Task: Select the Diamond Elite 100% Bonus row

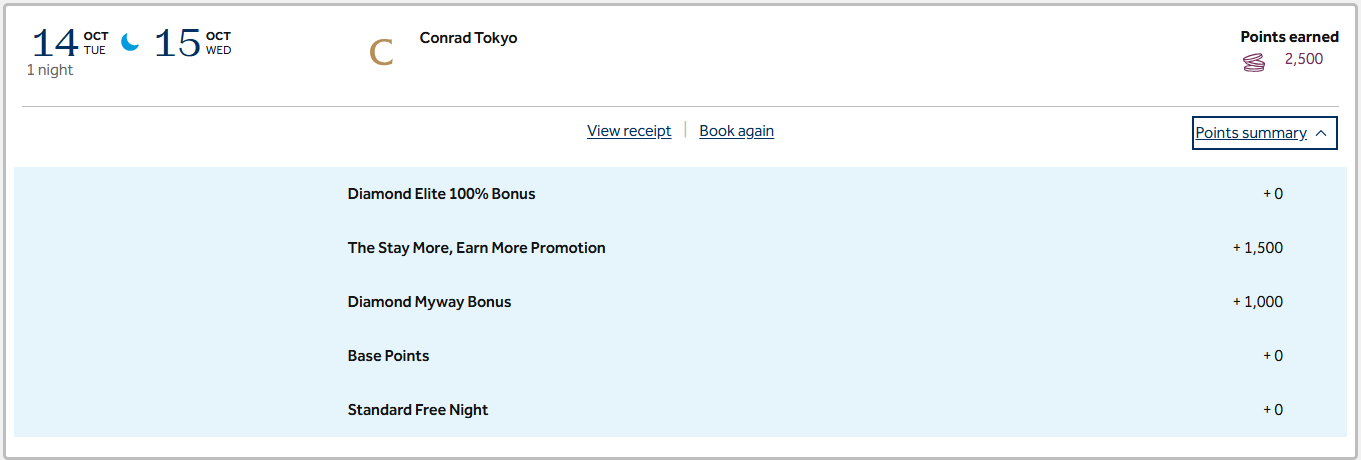Action: pyautogui.click(x=441, y=194)
